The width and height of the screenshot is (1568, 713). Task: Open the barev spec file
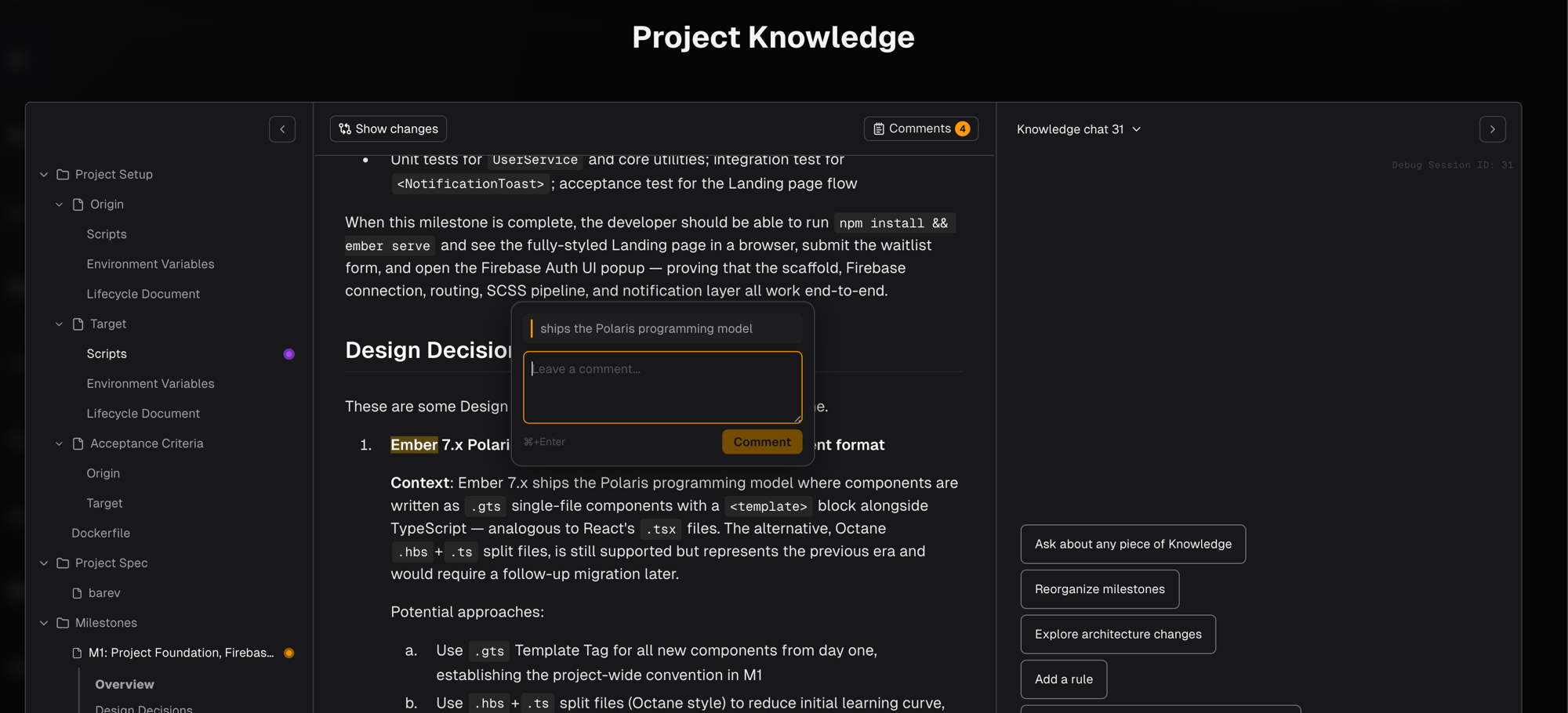[104, 593]
